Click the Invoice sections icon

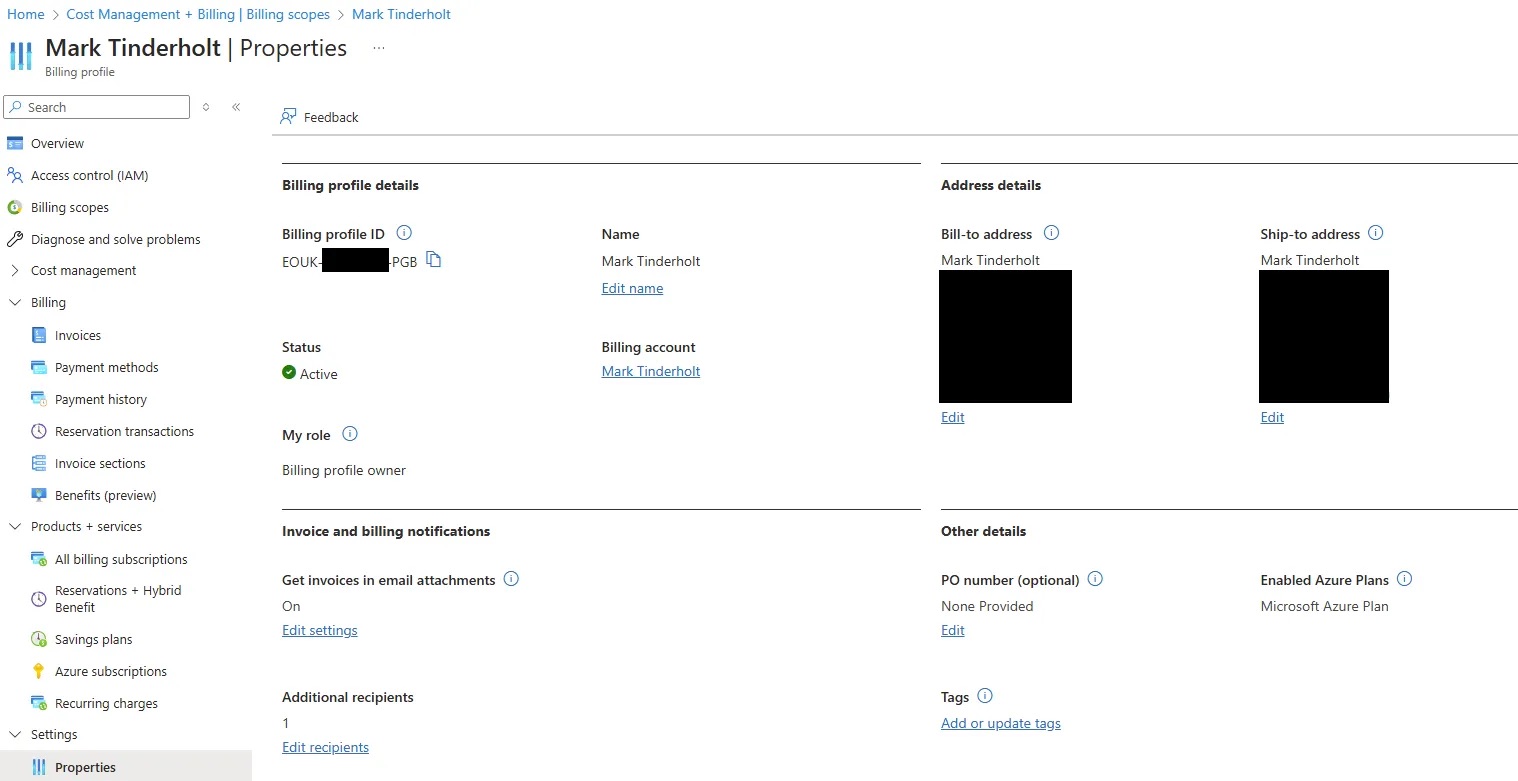click(x=39, y=463)
